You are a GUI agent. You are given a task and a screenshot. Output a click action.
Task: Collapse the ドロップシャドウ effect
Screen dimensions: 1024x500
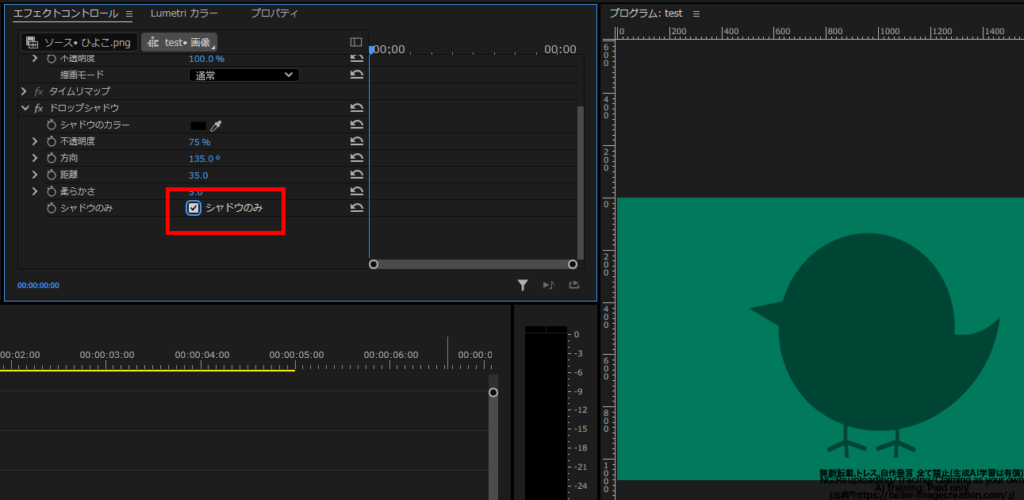click(x=25, y=108)
